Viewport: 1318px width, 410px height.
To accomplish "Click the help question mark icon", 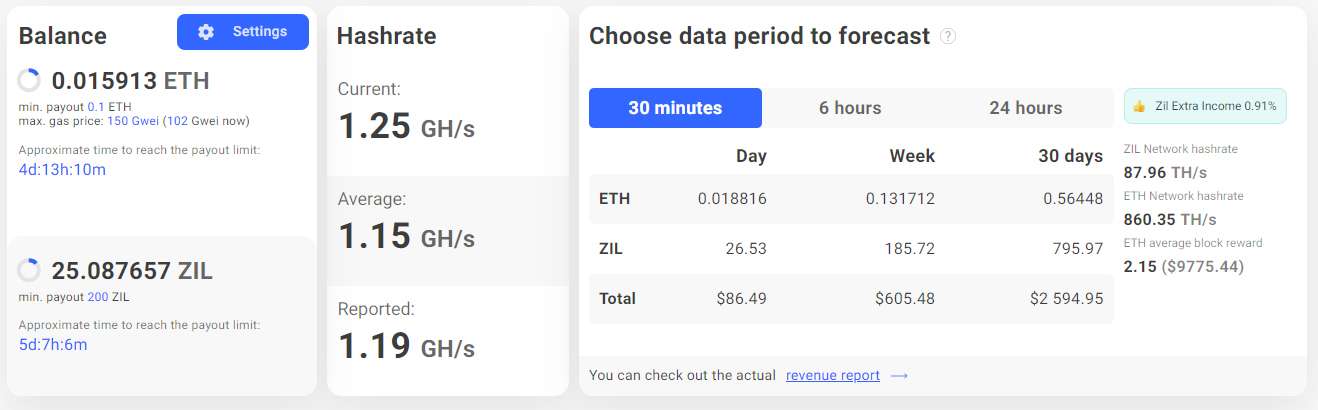I will [948, 36].
